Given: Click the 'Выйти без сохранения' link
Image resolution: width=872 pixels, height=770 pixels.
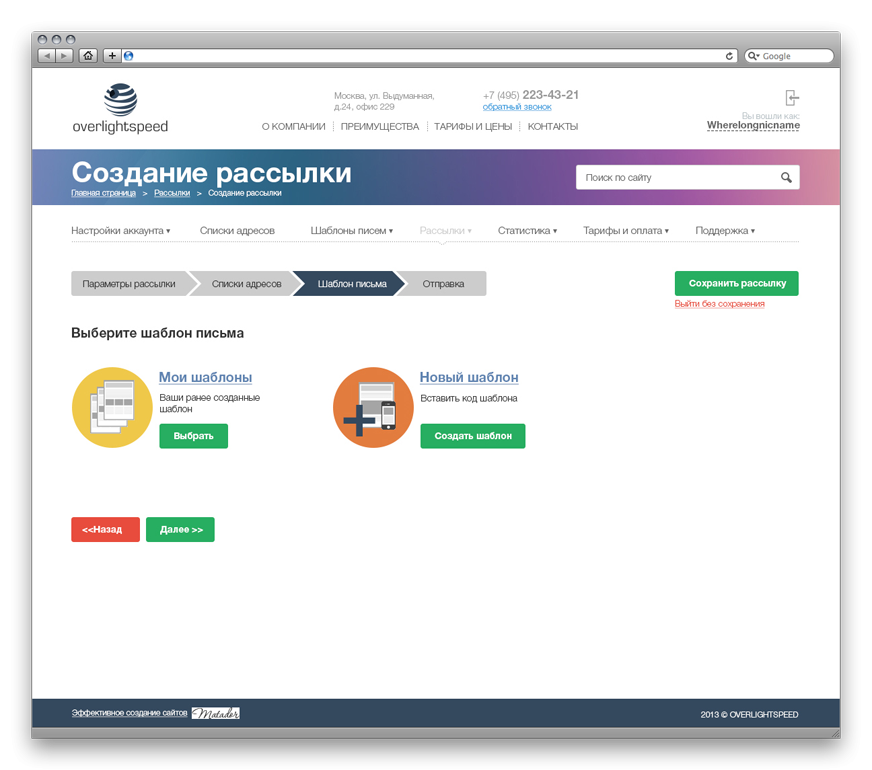Looking at the screenshot, I should pos(720,304).
